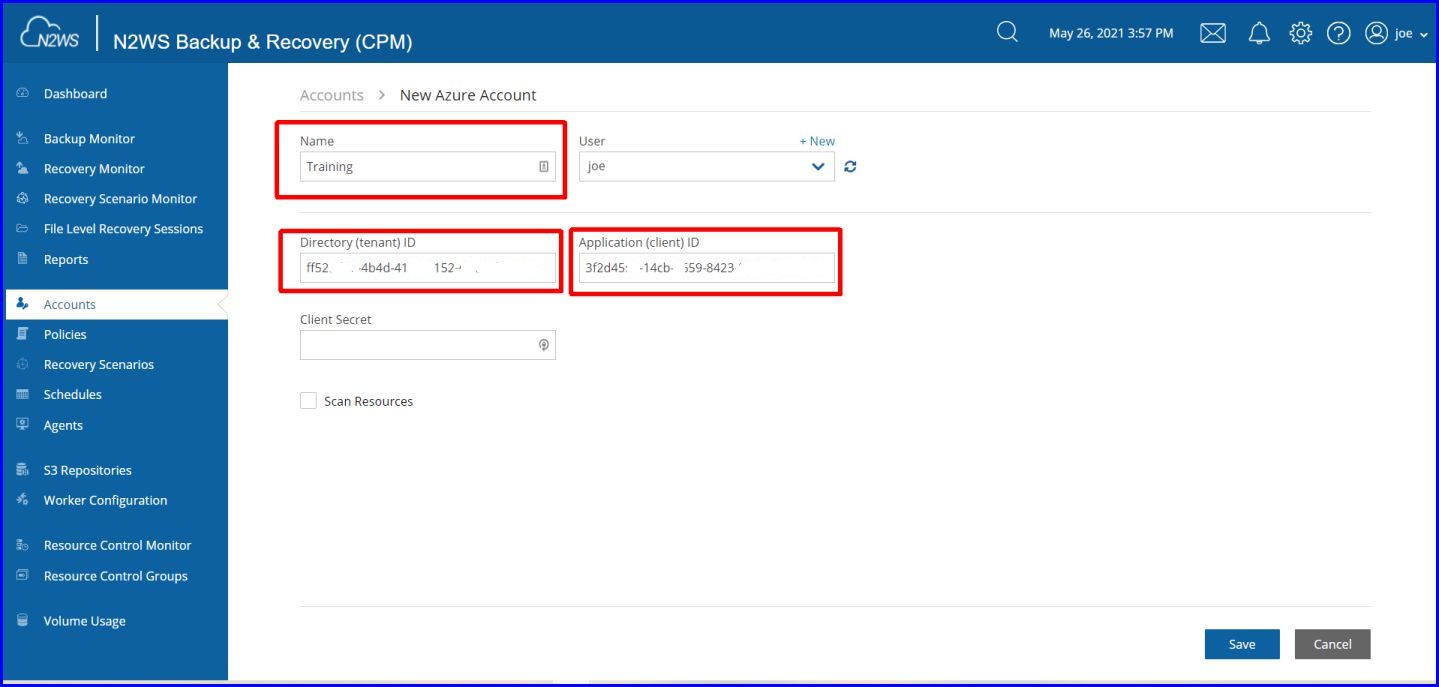Image resolution: width=1439 pixels, height=687 pixels.
Task: Open S3 Repositories in the sidebar
Action: point(88,470)
